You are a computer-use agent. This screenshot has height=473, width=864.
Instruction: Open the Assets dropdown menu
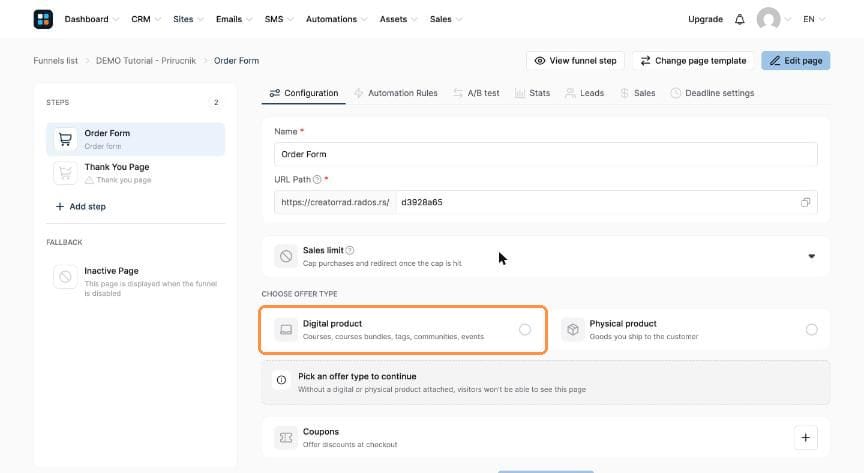[398, 19]
